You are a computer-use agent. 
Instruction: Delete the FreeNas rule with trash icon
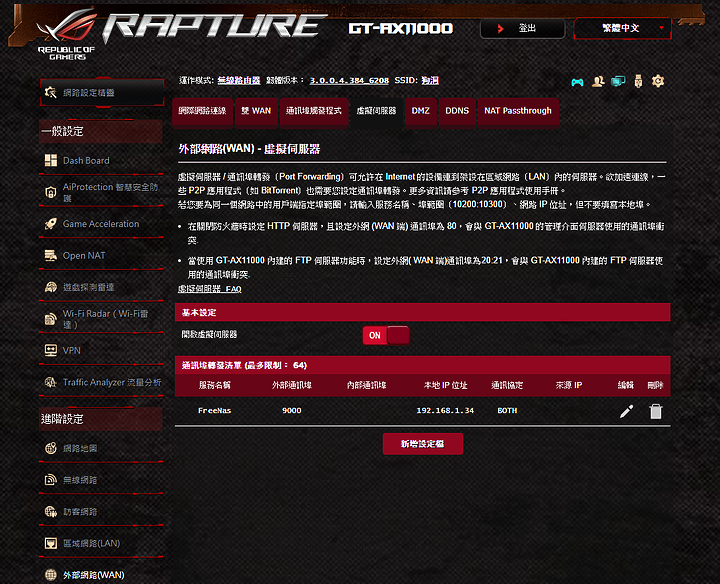point(656,411)
